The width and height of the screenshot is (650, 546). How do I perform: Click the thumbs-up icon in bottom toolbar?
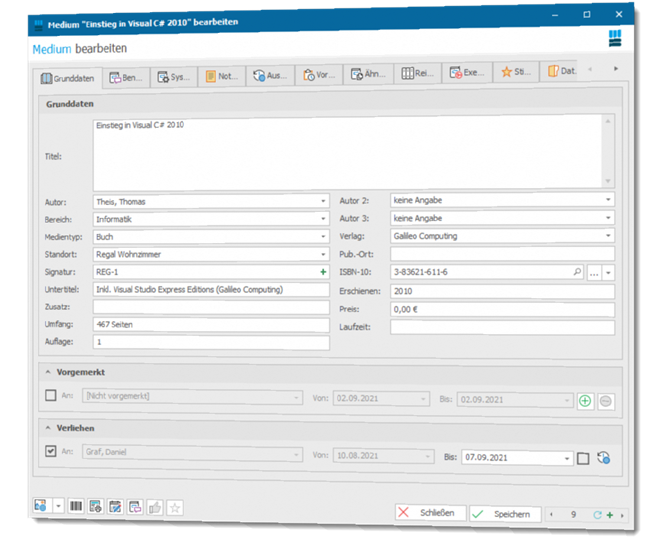click(x=155, y=508)
